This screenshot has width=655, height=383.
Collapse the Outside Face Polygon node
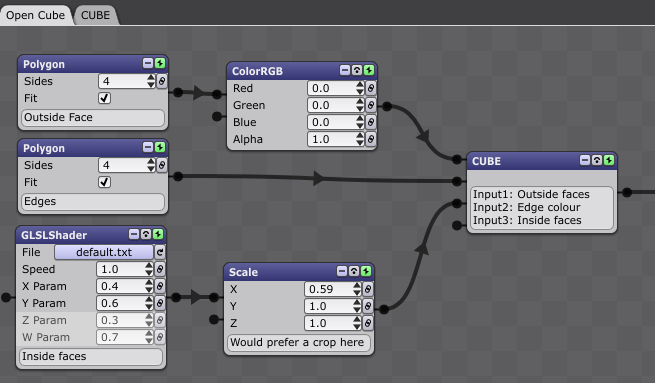click(148, 63)
